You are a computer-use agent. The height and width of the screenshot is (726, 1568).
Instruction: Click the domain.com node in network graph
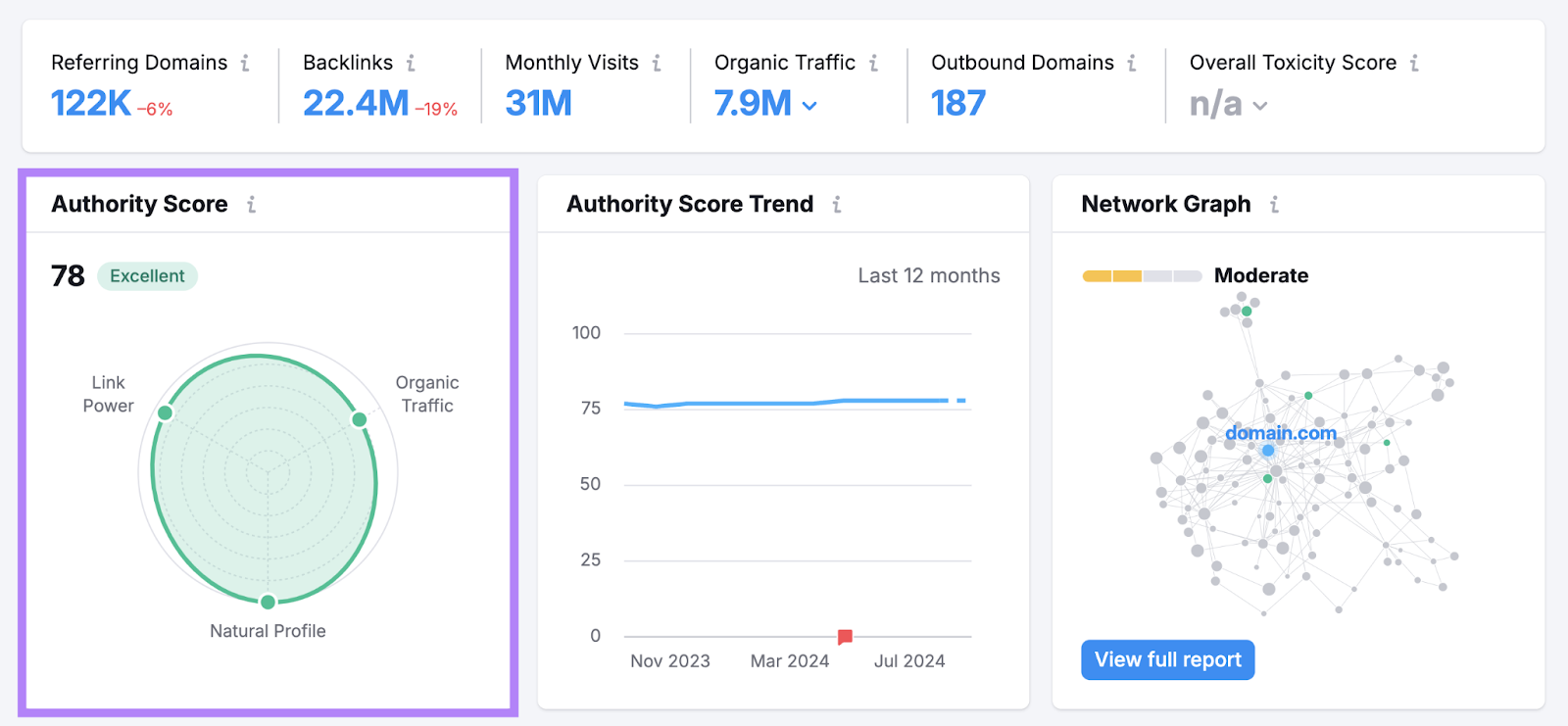[x=1268, y=450]
